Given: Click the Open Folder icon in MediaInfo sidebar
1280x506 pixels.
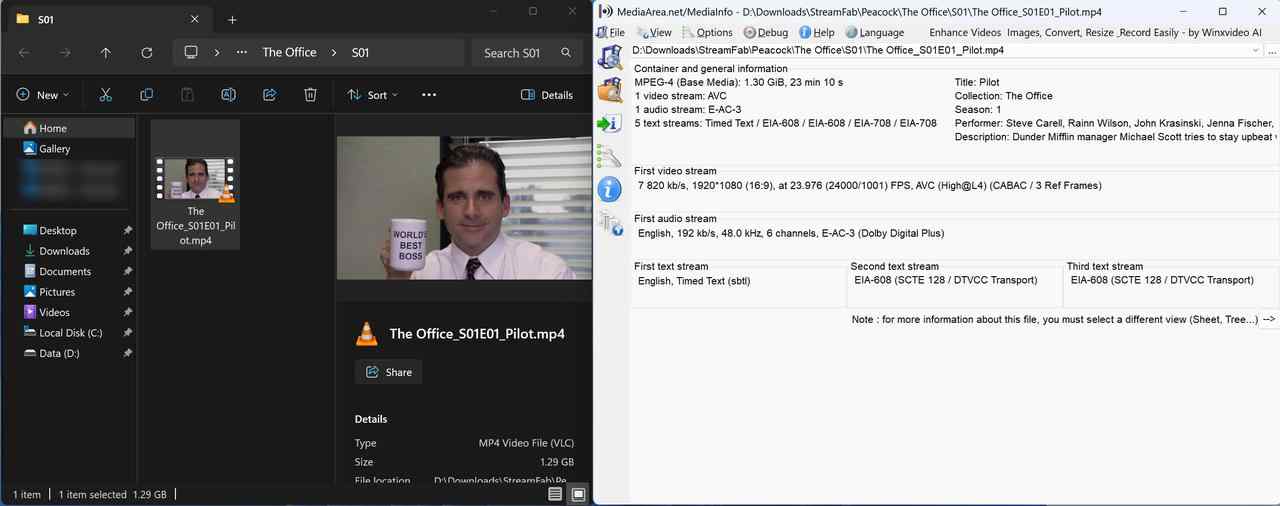Looking at the screenshot, I should (609, 89).
